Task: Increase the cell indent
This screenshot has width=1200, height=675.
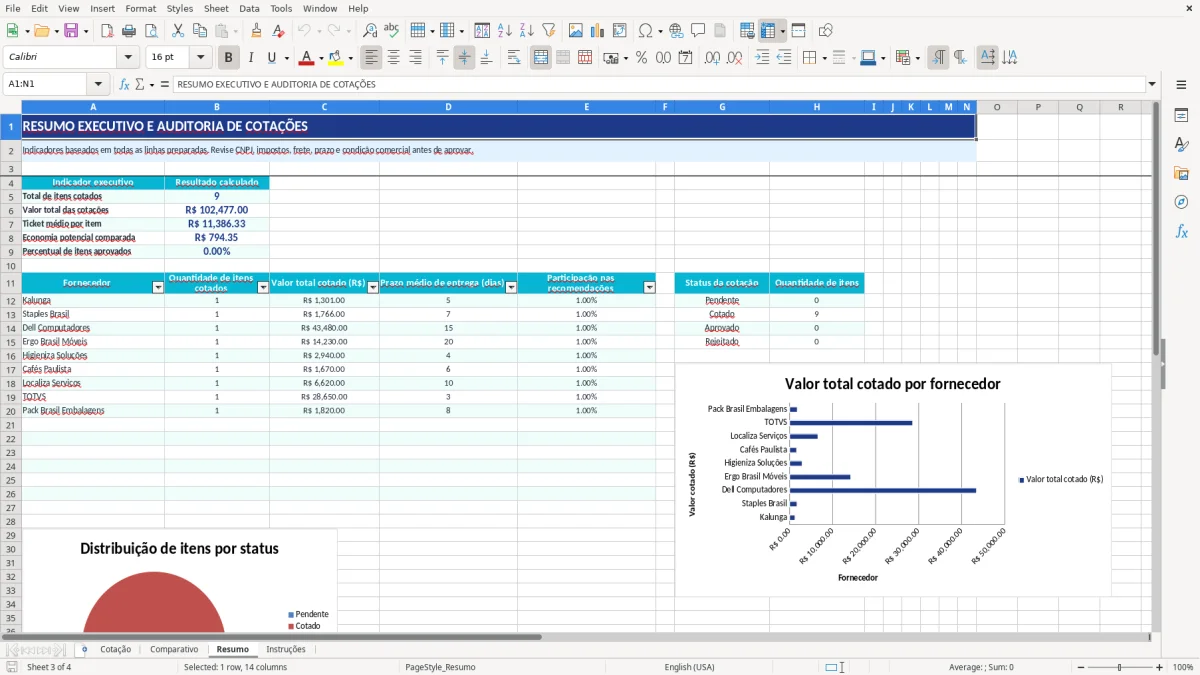Action: (763, 58)
